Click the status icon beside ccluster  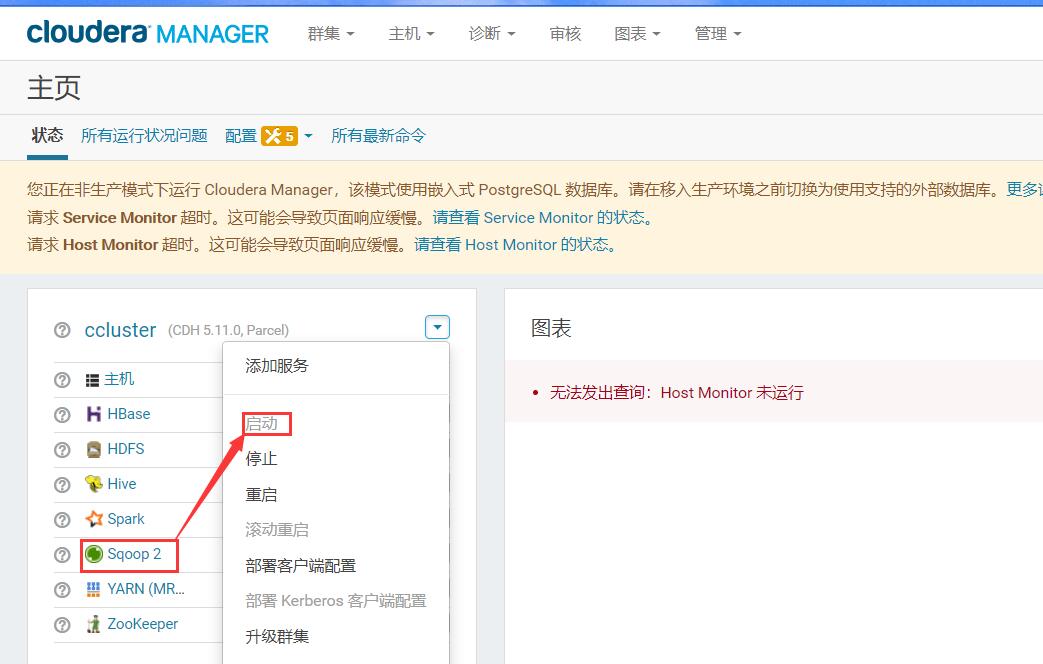(x=62, y=330)
